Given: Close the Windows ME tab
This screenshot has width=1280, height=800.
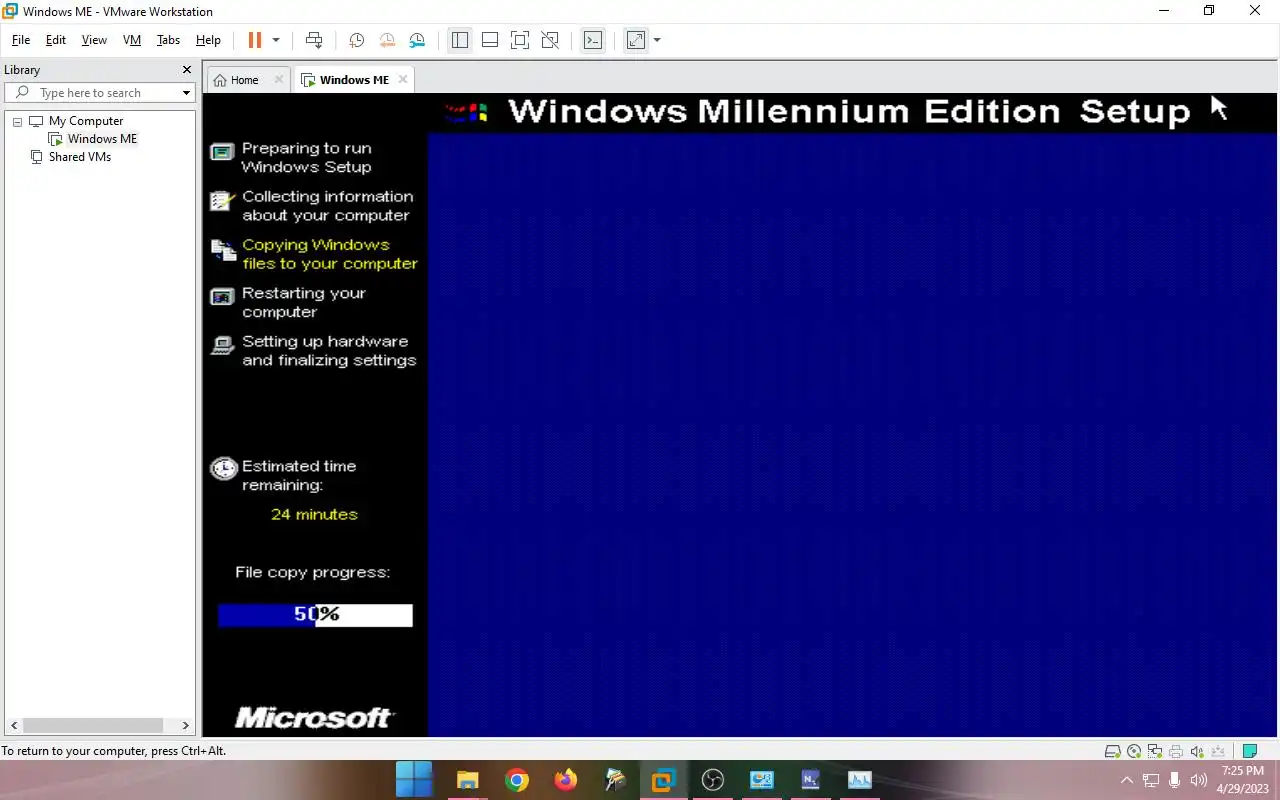Looking at the screenshot, I should (403, 80).
